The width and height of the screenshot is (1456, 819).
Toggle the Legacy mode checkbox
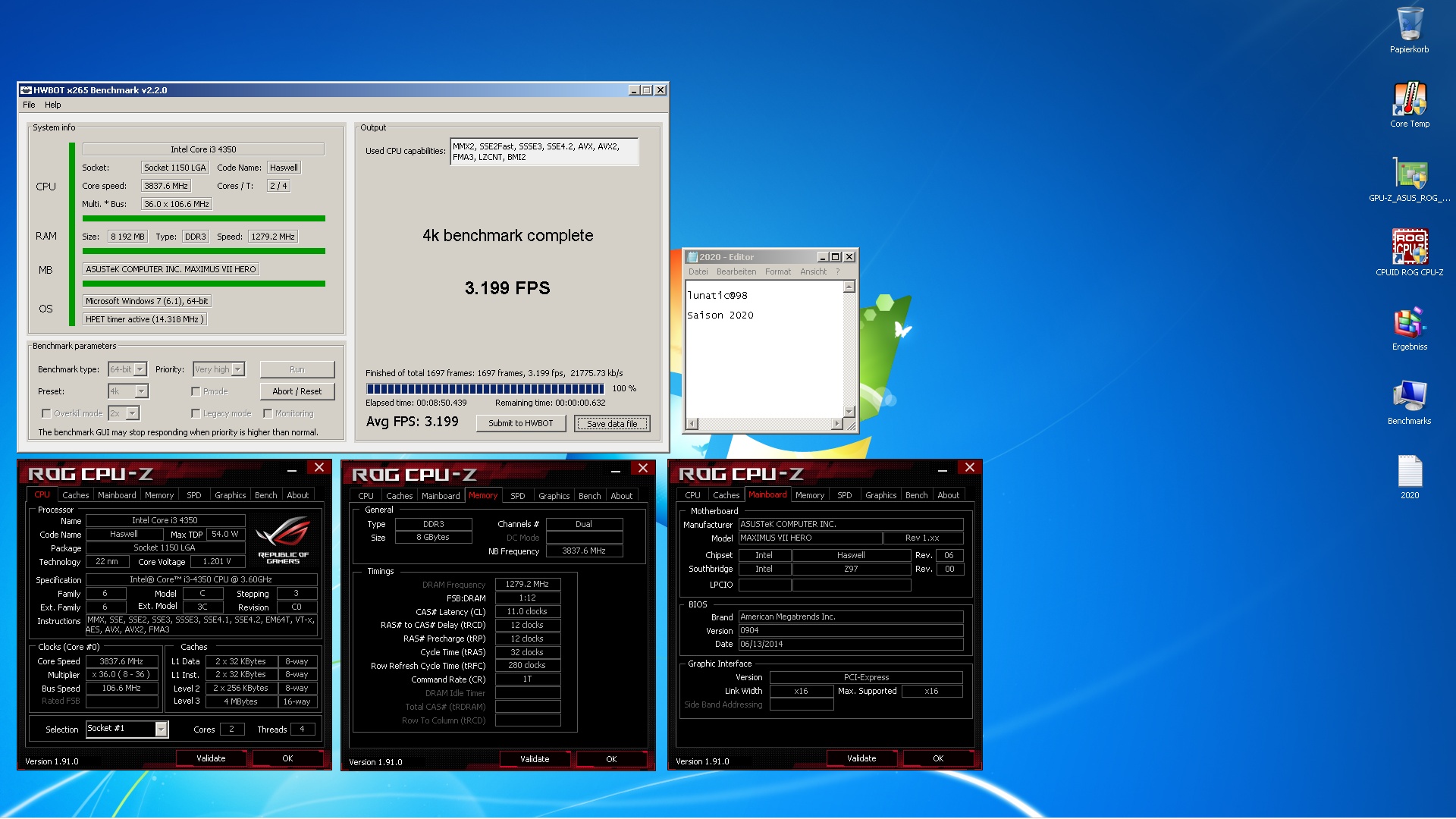[x=196, y=413]
